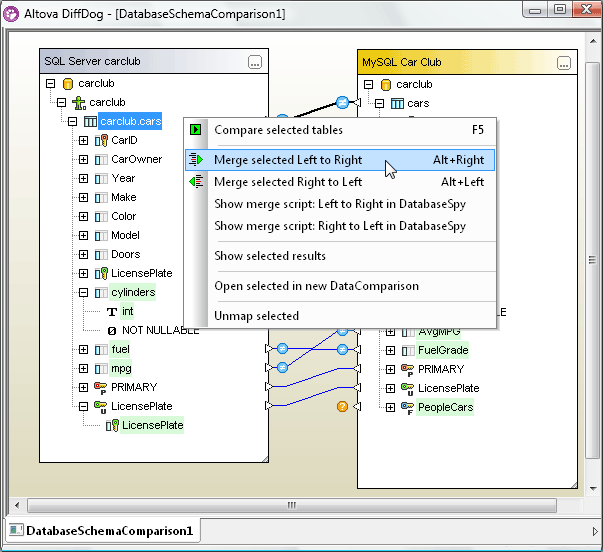Click the left LicensePlate unique key icon
Viewport: 603px width, 552px height.
(101, 407)
